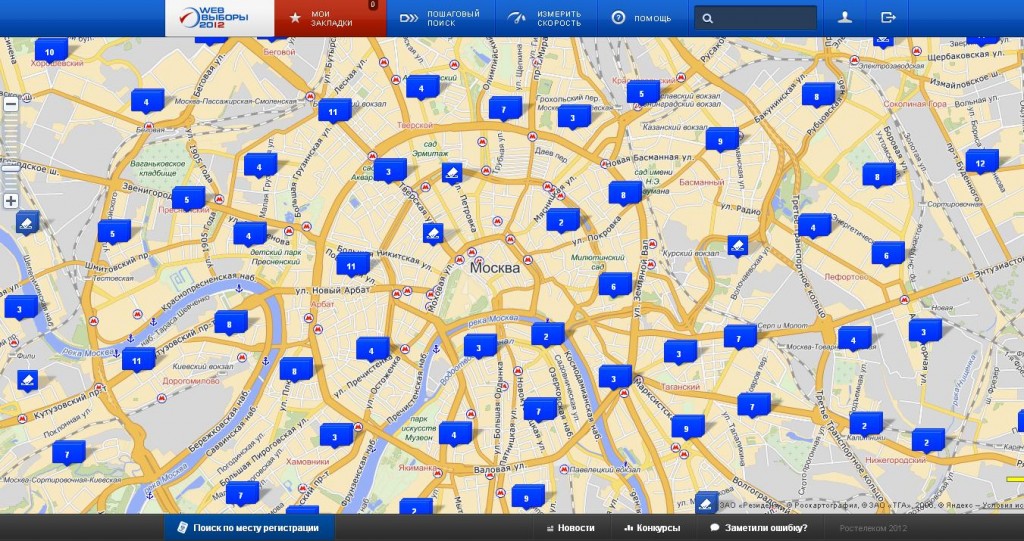Viewport: 1024px width, 541px height.
Task: Select cluster marker numbered 12
Action: click(980, 161)
